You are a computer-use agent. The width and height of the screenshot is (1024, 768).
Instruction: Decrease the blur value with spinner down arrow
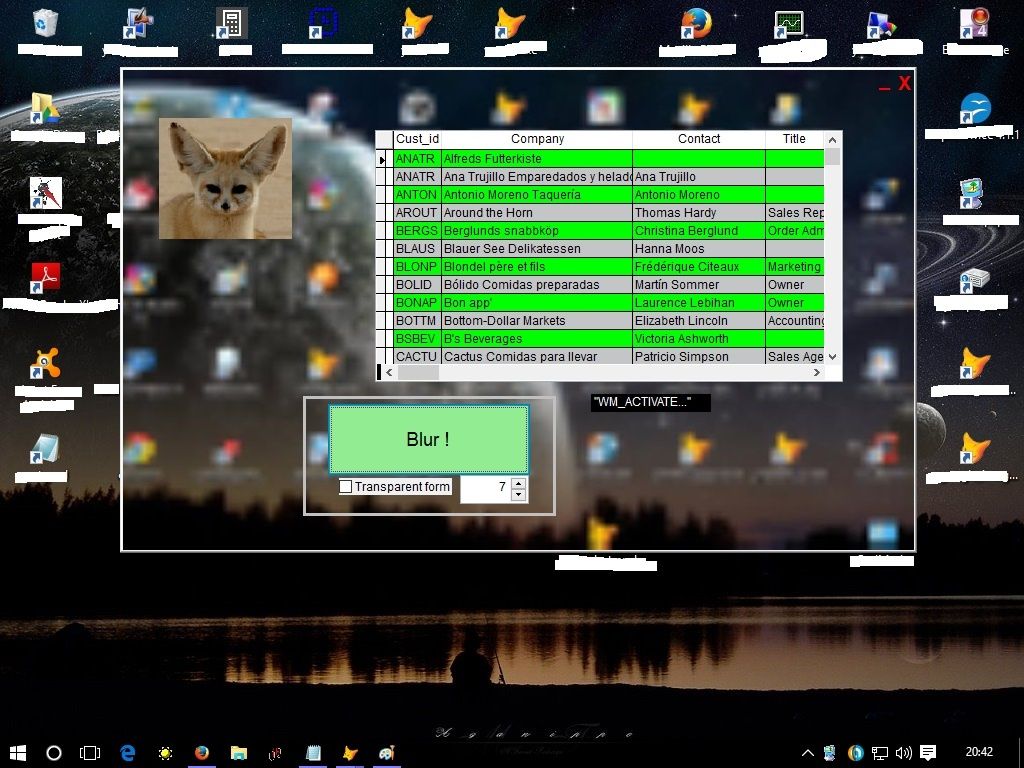pyautogui.click(x=519, y=494)
